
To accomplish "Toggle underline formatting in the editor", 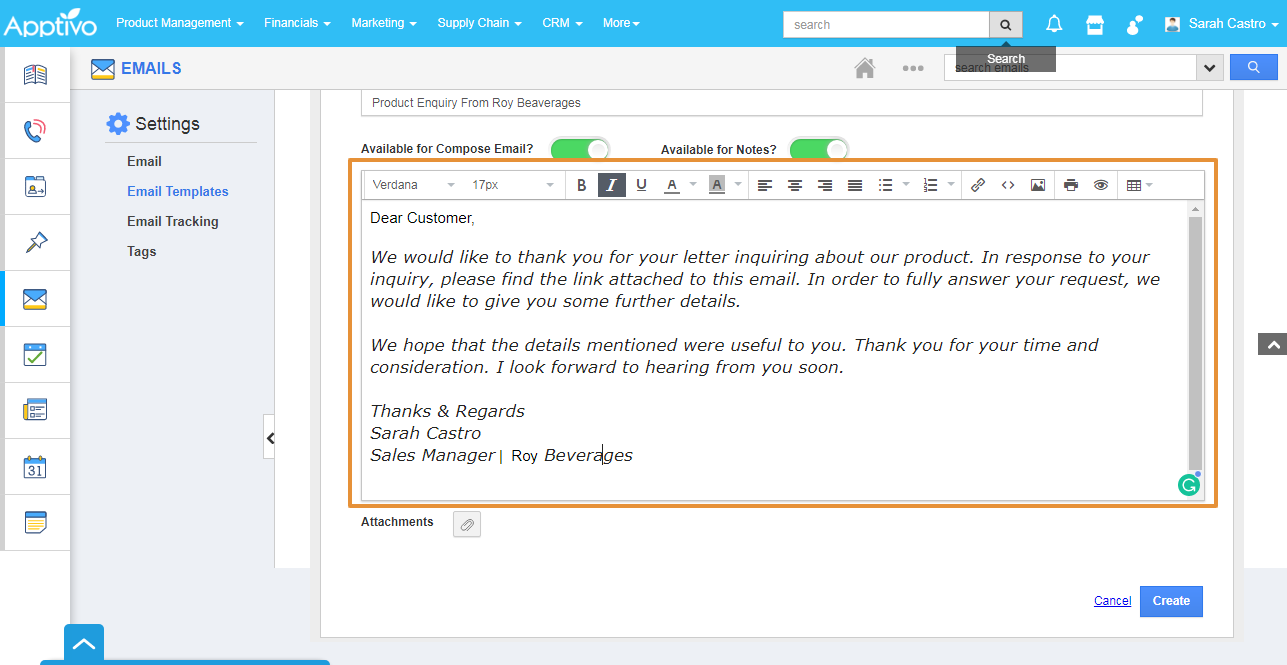I will (x=641, y=185).
